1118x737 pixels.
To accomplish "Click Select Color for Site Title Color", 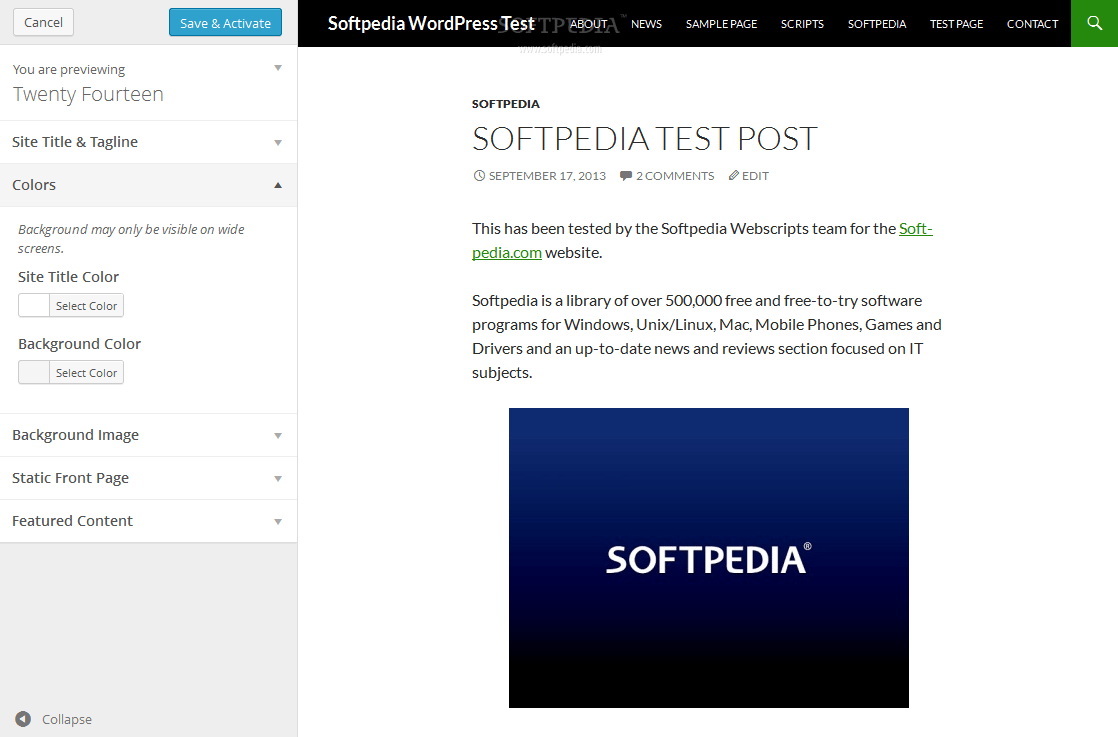I will point(86,306).
